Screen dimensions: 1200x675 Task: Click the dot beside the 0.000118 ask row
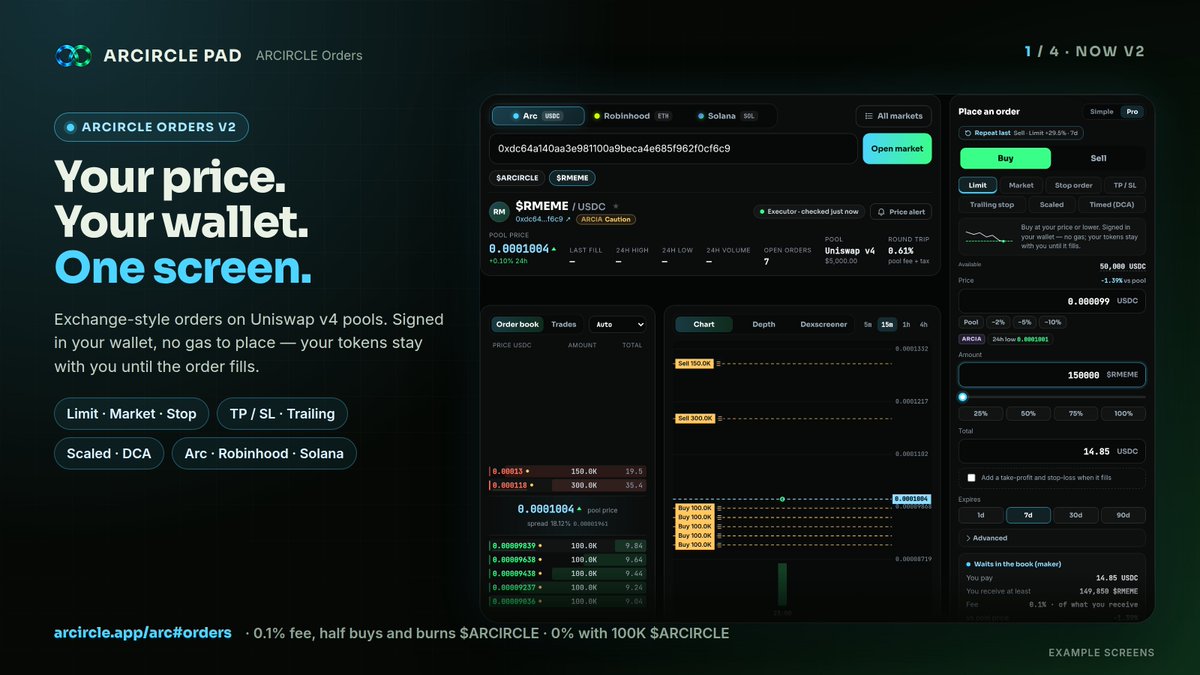pyautogui.click(x=531, y=485)
